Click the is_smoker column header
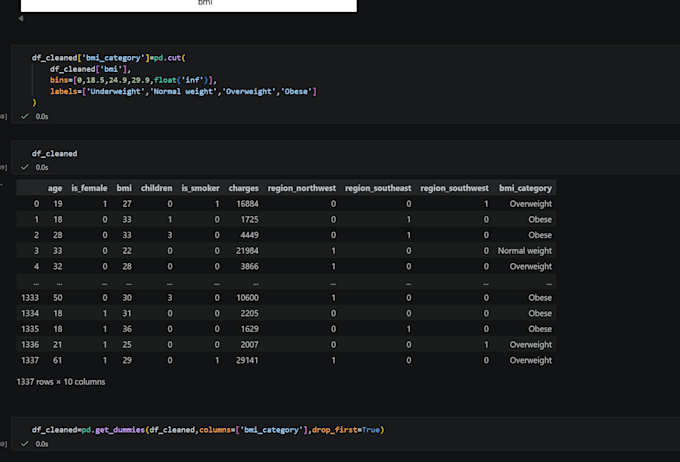The image size is (680, 462). coord(200,188)
